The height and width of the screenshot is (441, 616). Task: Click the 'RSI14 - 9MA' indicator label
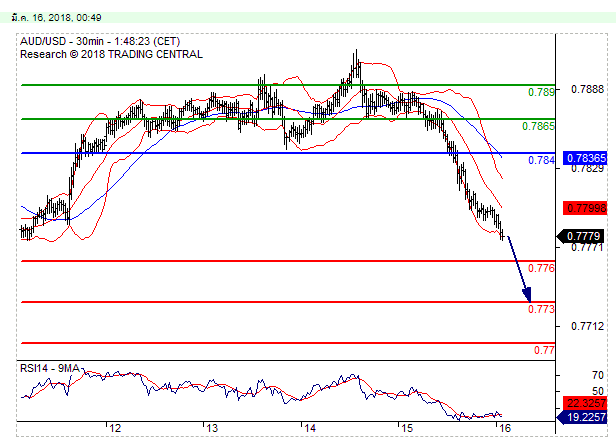pyautogui.click(x=50, y=368)
